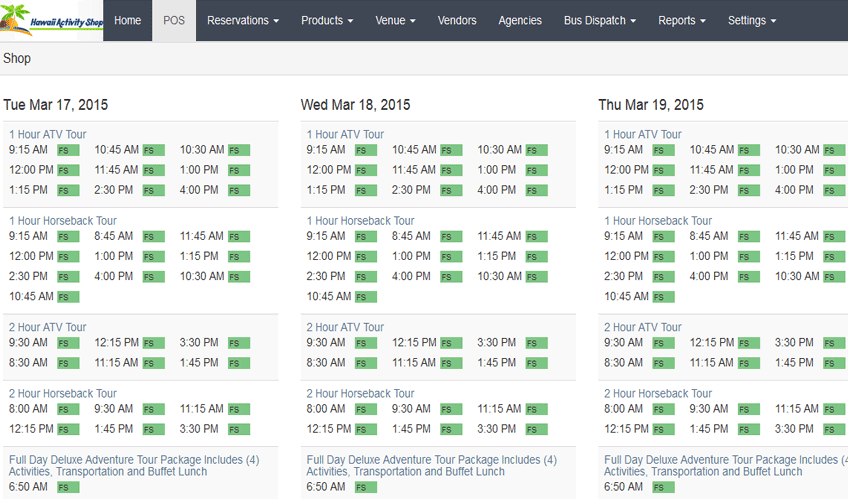Click FS badge for Wednesday 1 Hour Horseback 4:00 PM
Viewport: 848px width, 499px height.
tap(452, 277)
